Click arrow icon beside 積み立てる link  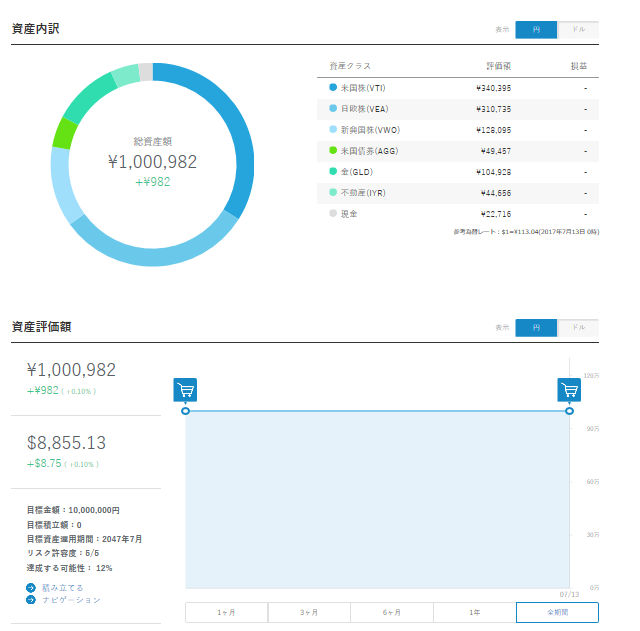coord(31,588)
